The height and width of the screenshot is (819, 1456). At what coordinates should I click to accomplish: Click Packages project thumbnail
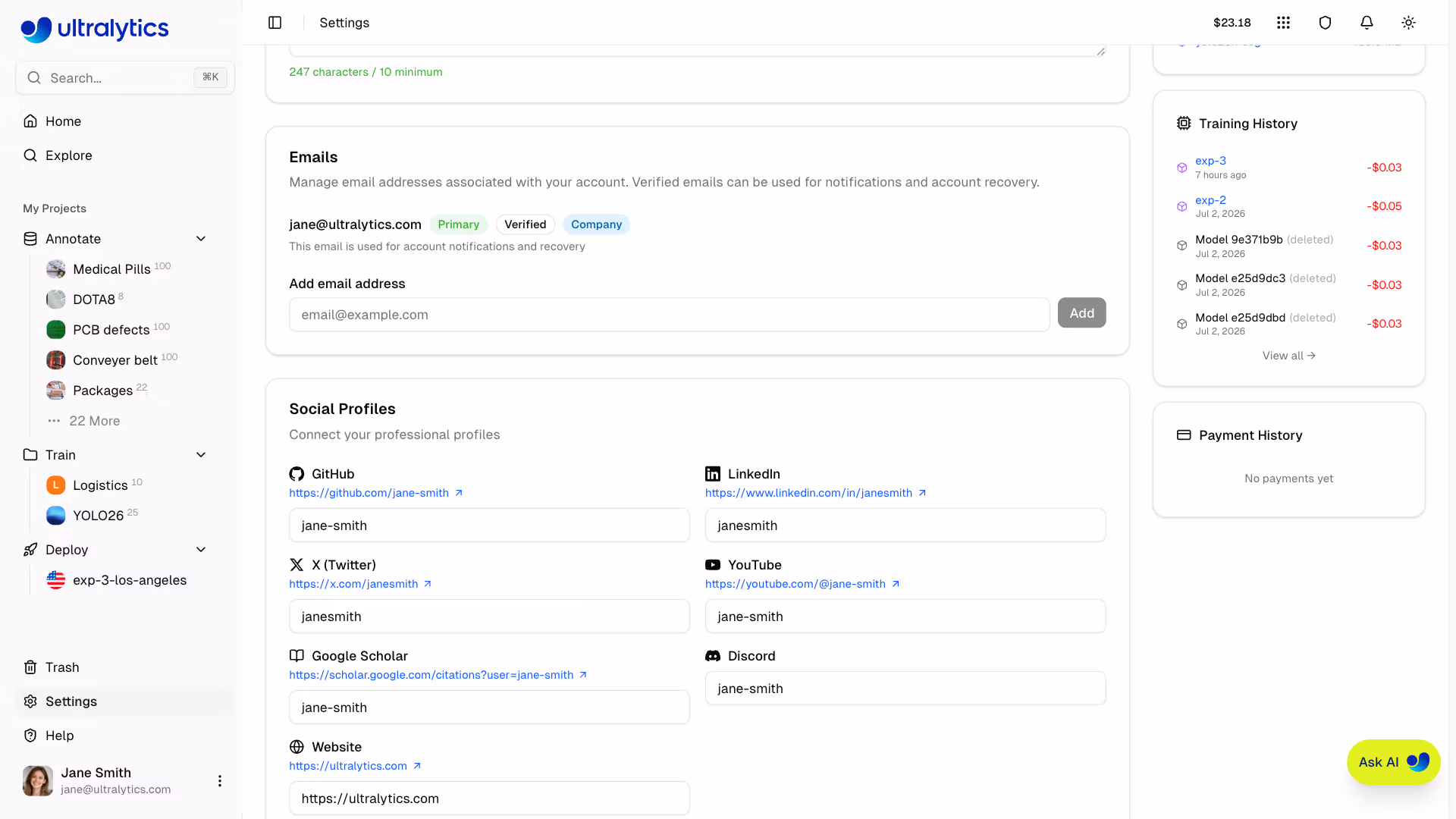(x=56, y=391)
